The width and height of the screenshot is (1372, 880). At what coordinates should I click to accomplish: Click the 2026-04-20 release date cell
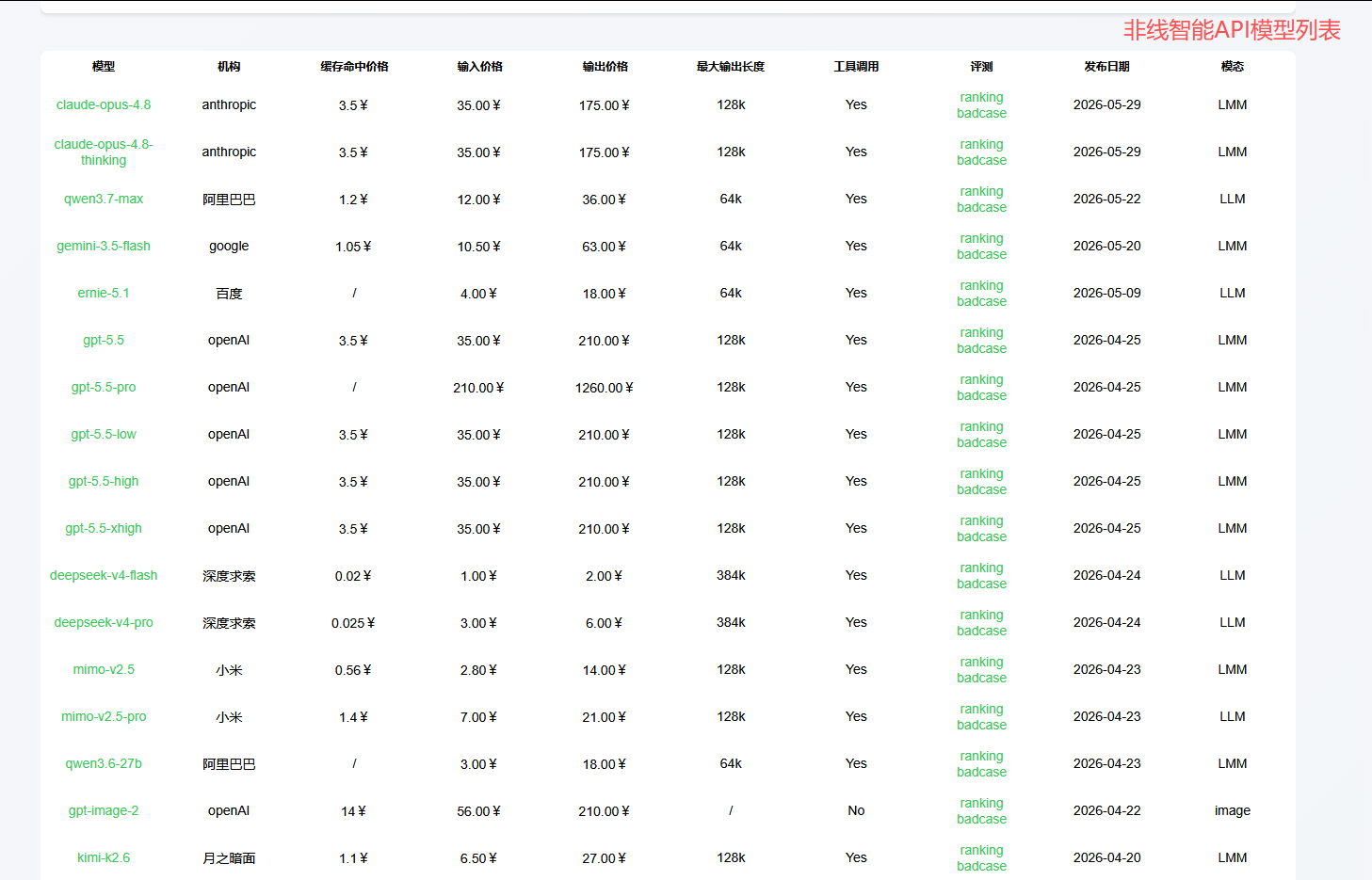[1106, 857]
